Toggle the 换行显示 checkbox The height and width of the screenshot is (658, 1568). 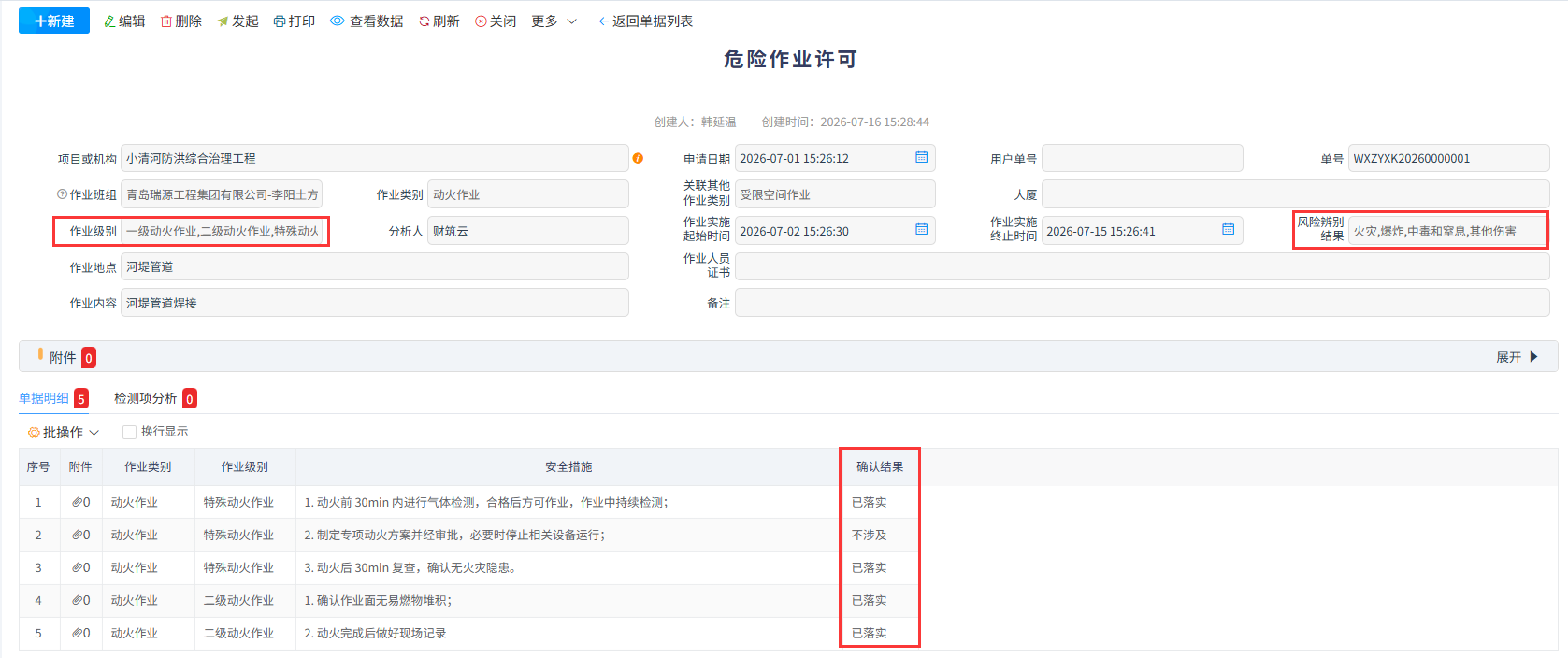pyautogui.click(x=130, y=432)
